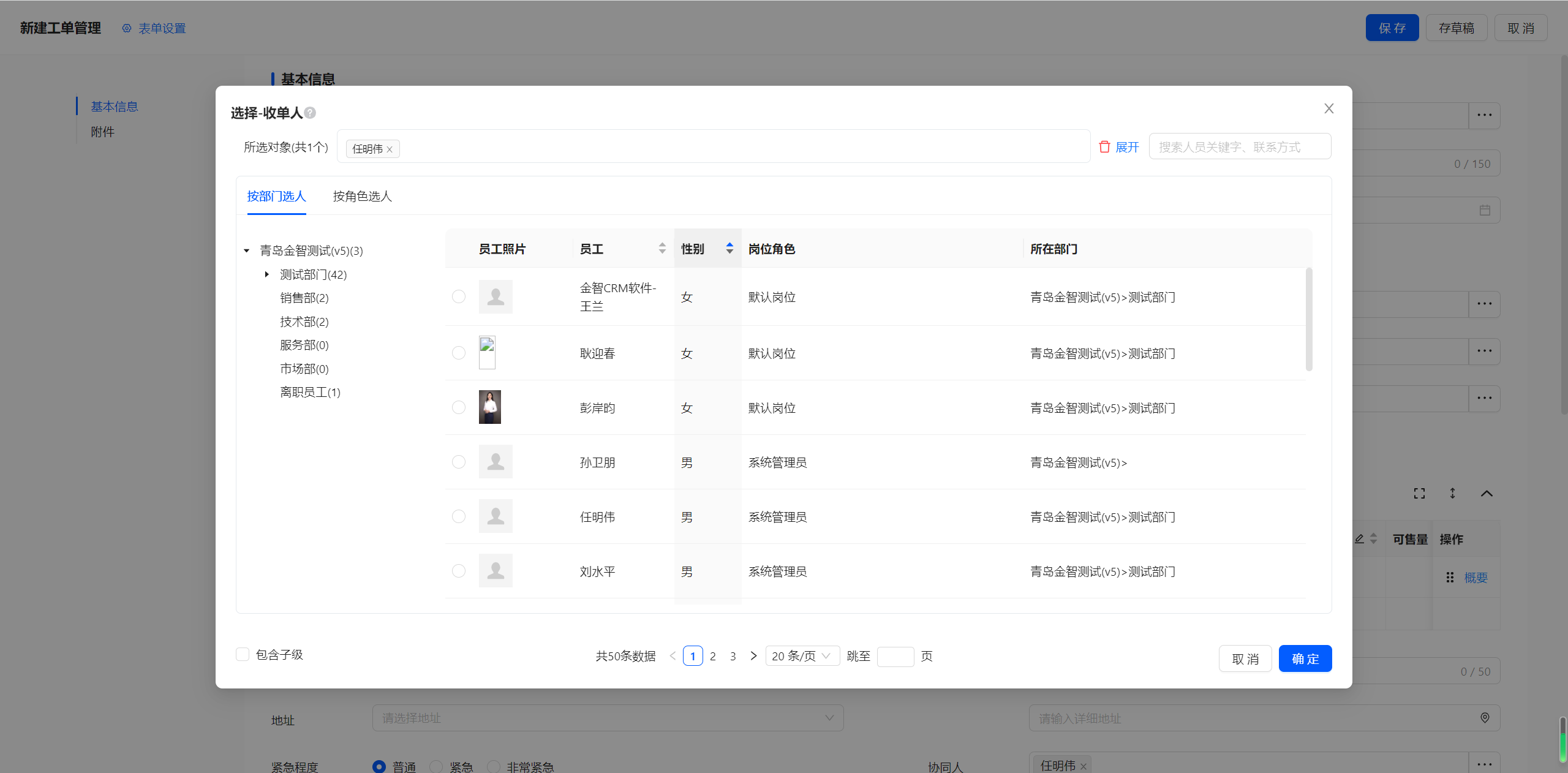
Task: Click the location pin icon in address field
Action: pyautogui.click(x=1485, y=718)
